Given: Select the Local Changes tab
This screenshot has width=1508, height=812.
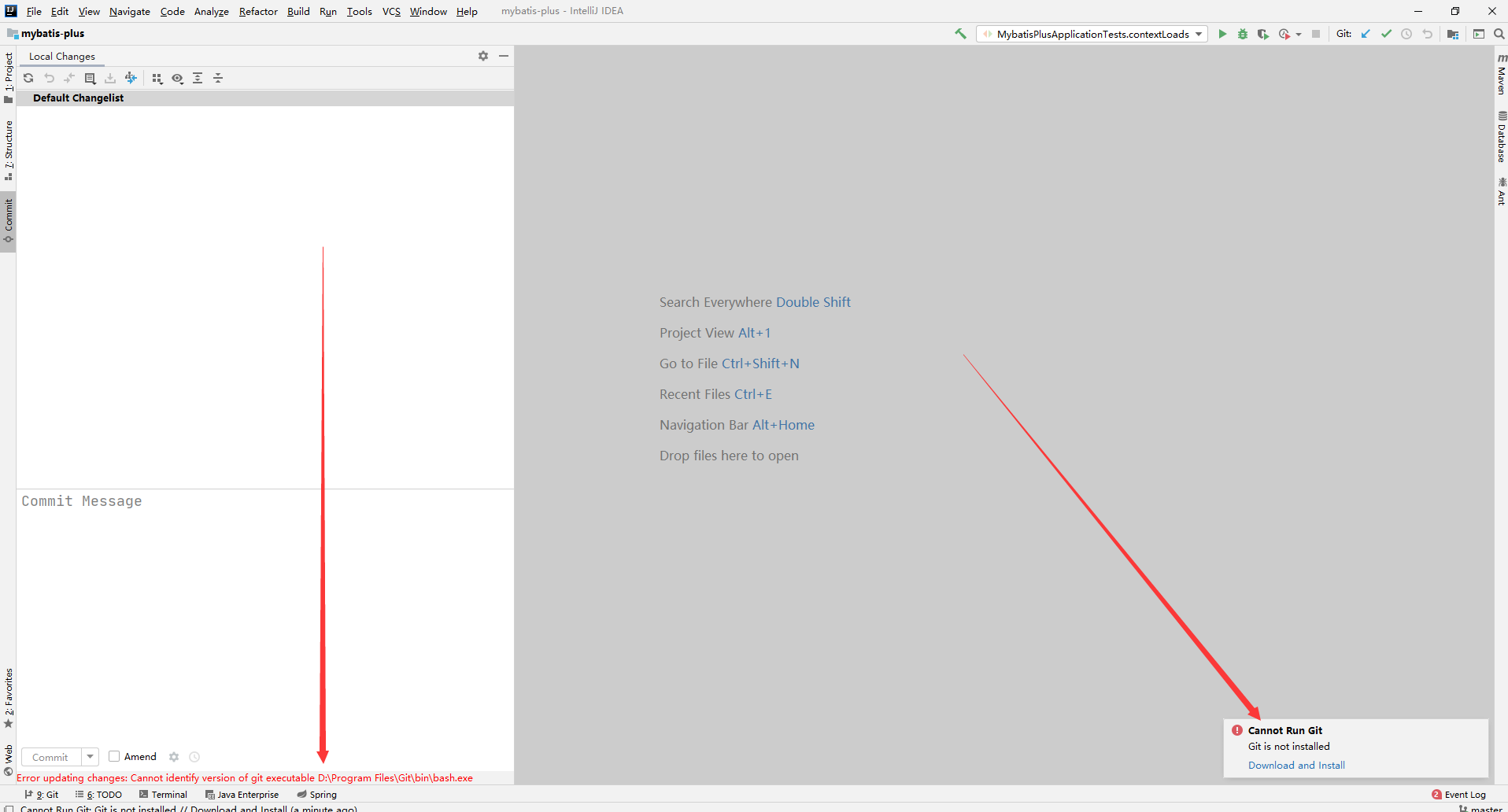Looking at the screenshot, I should point(62,56).
